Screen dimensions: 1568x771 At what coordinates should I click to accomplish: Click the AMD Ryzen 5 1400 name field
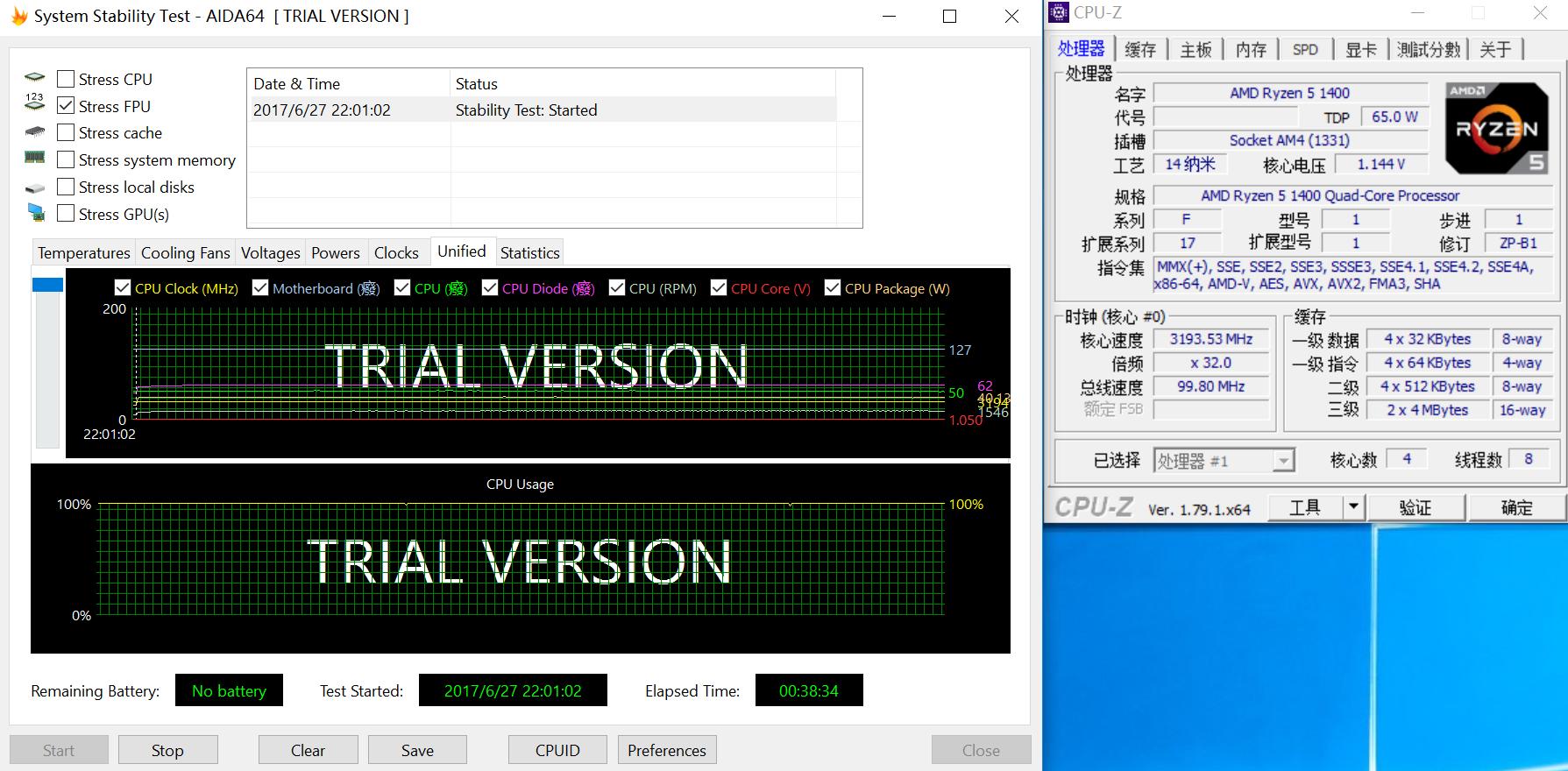[x=1290, y=93]
